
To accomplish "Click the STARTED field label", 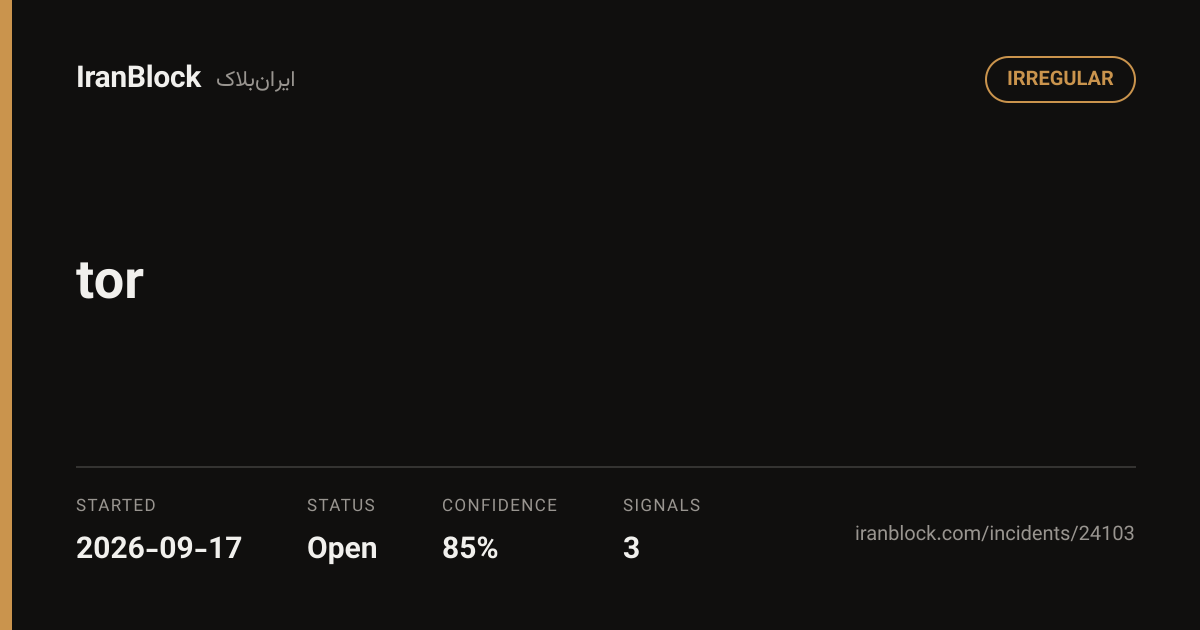I will [x=116, y=505].
